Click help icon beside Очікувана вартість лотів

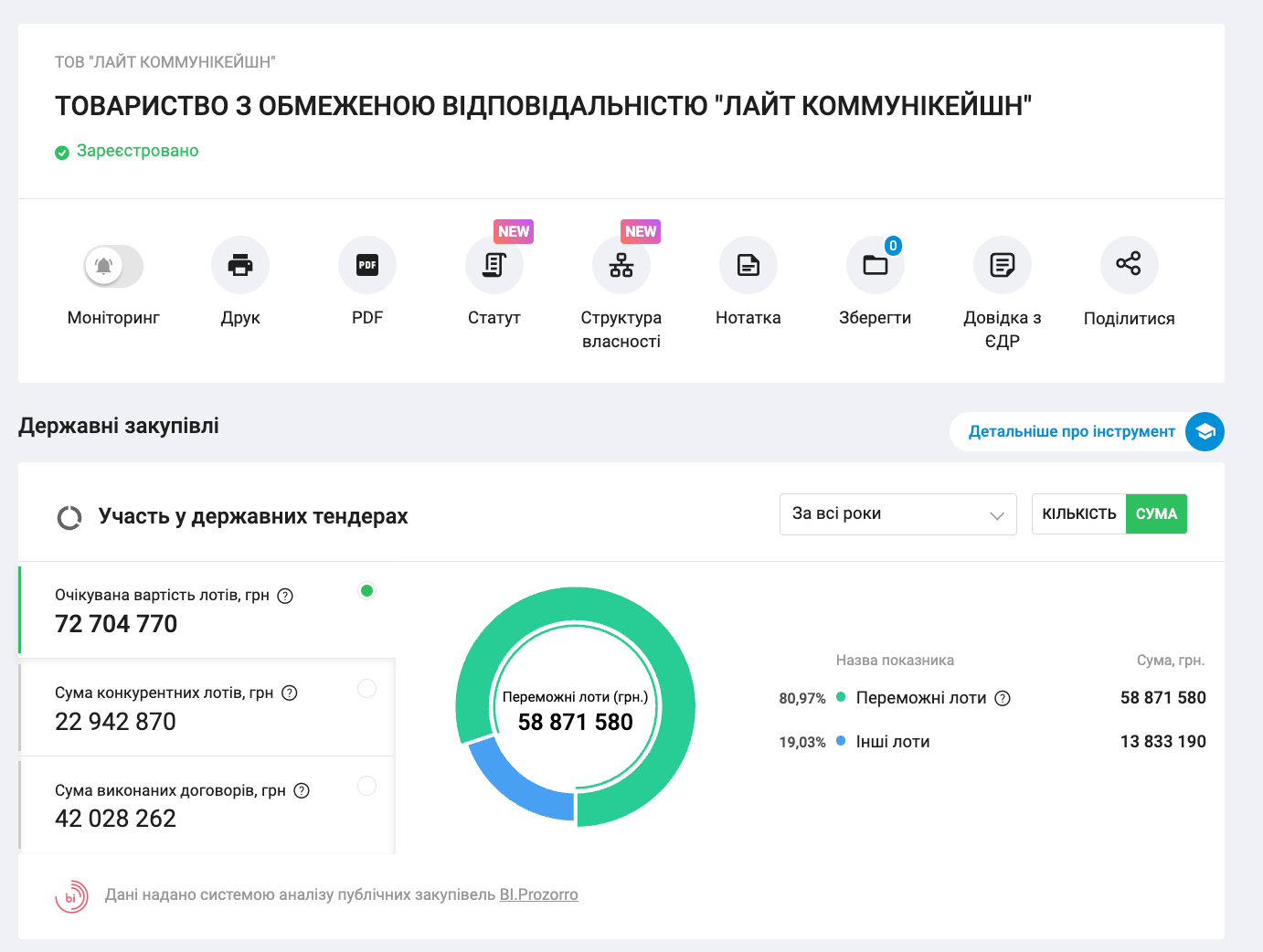pyautogui.click(x=285, y=596)
